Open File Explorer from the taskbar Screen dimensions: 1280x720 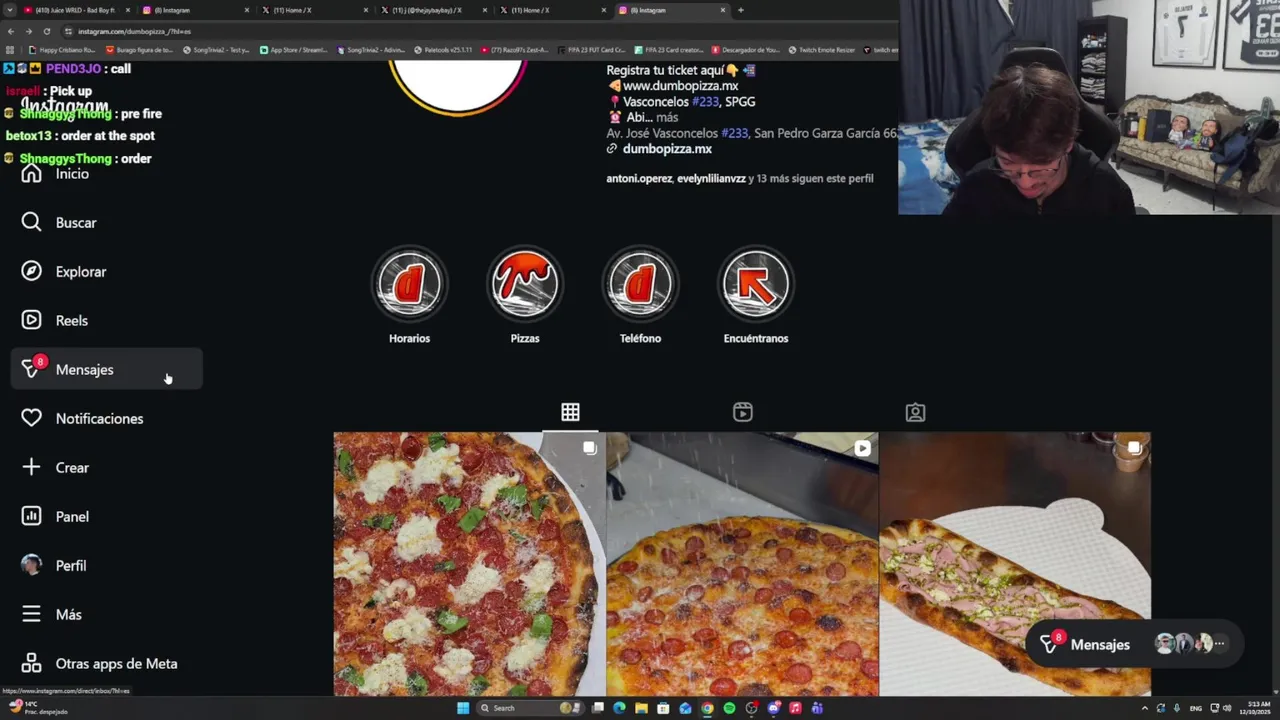pyautogui.click(x=641, y=708)
